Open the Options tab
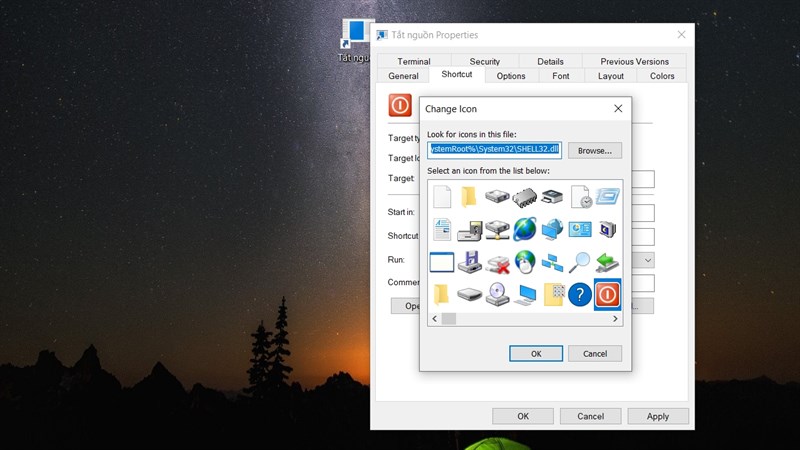 (511, 76)
